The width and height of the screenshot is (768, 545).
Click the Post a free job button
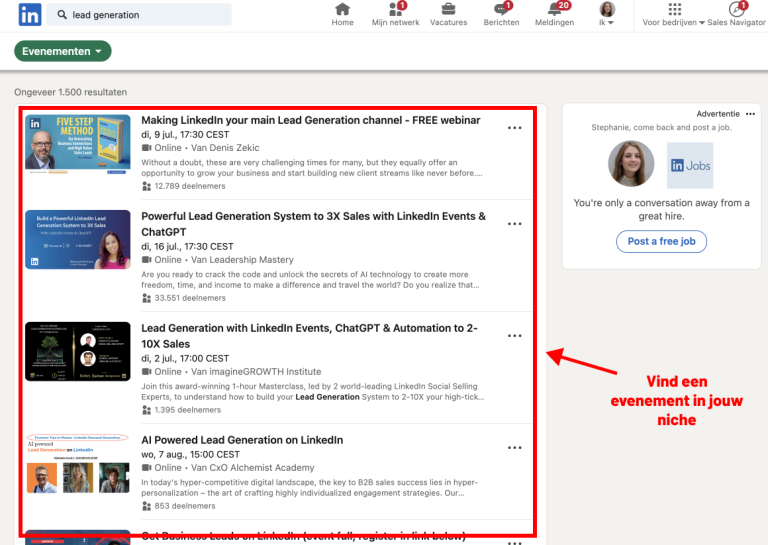661,241
